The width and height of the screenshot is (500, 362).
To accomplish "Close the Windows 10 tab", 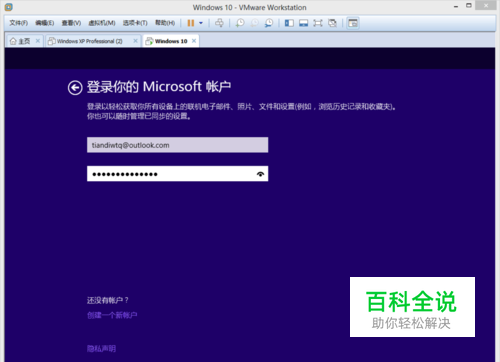I will click(x=194, y=41).
